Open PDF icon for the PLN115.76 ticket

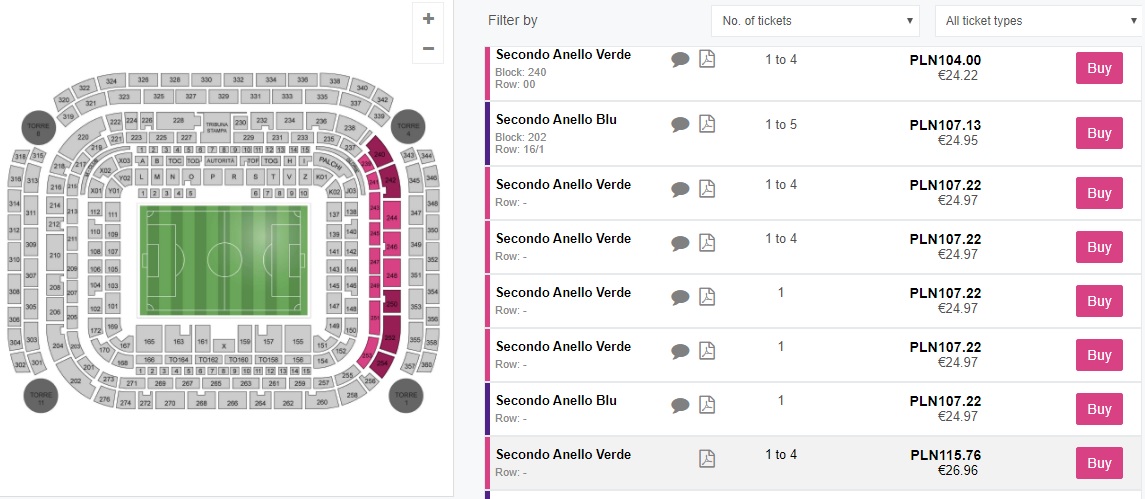pos(707,458)
